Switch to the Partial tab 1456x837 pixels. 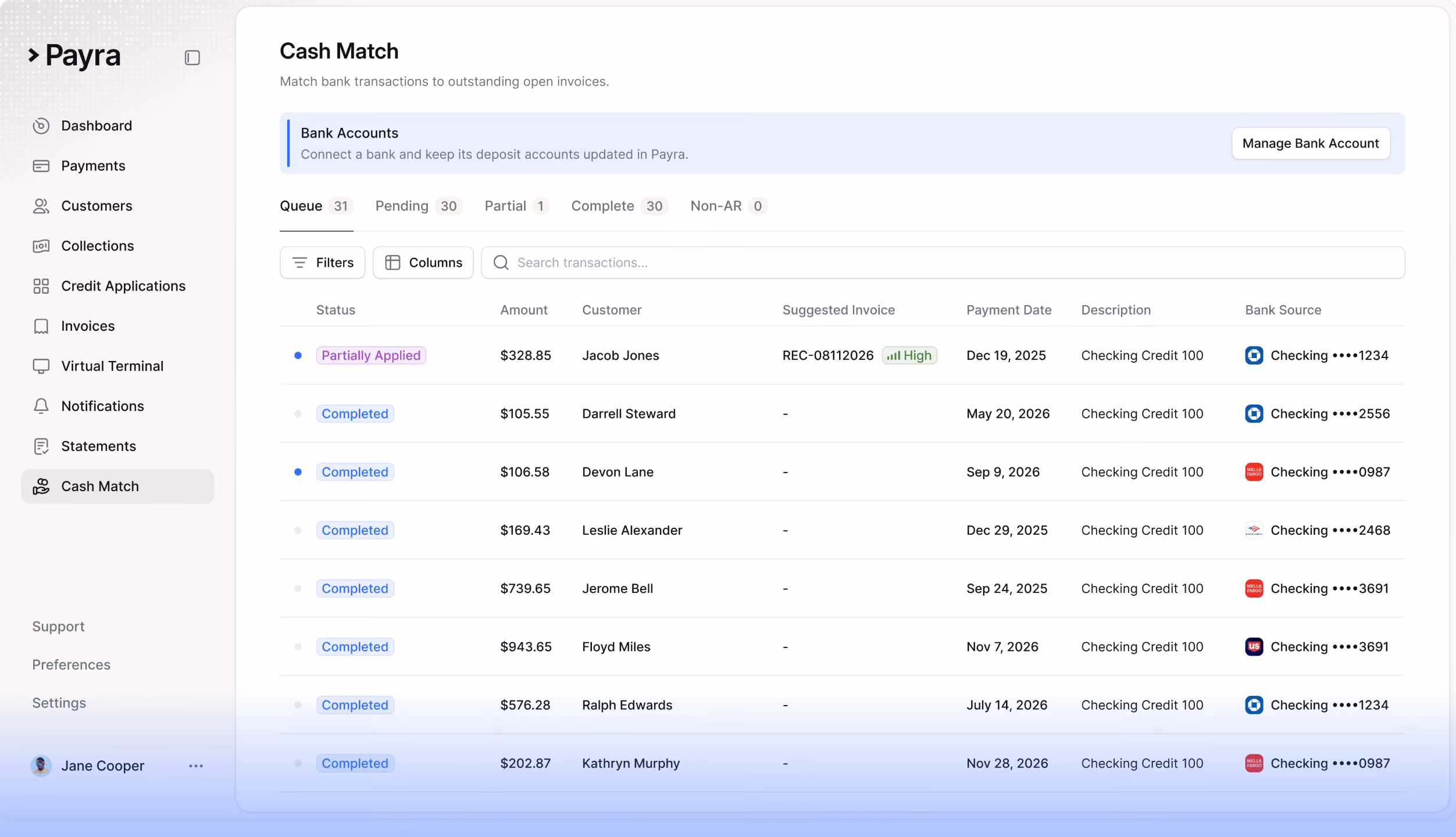516,206
